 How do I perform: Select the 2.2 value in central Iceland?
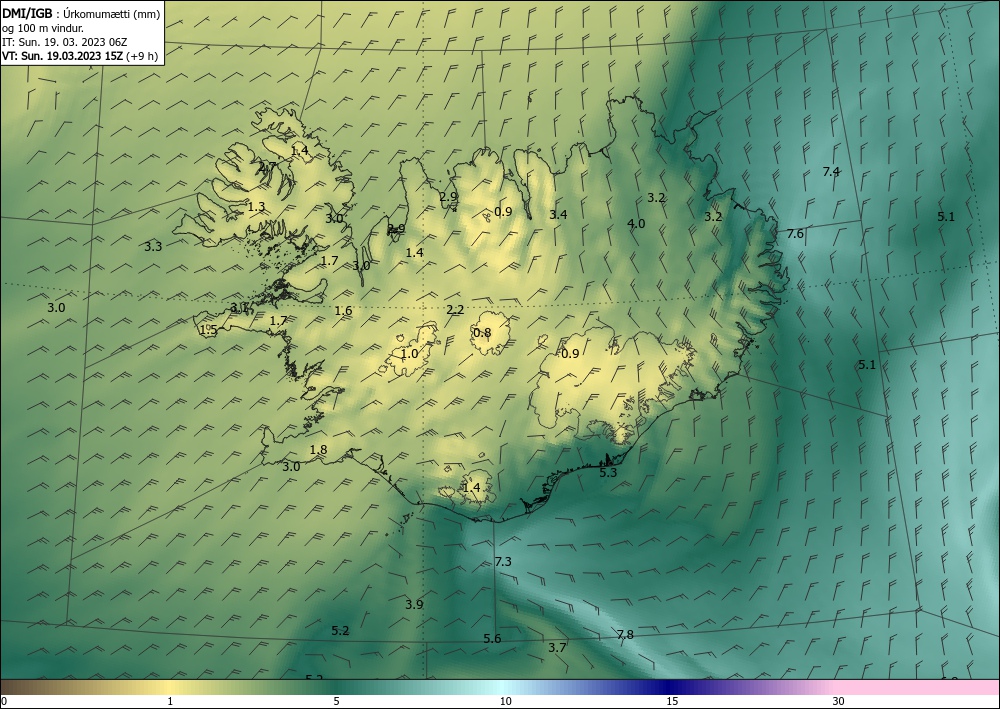[455, 309]
